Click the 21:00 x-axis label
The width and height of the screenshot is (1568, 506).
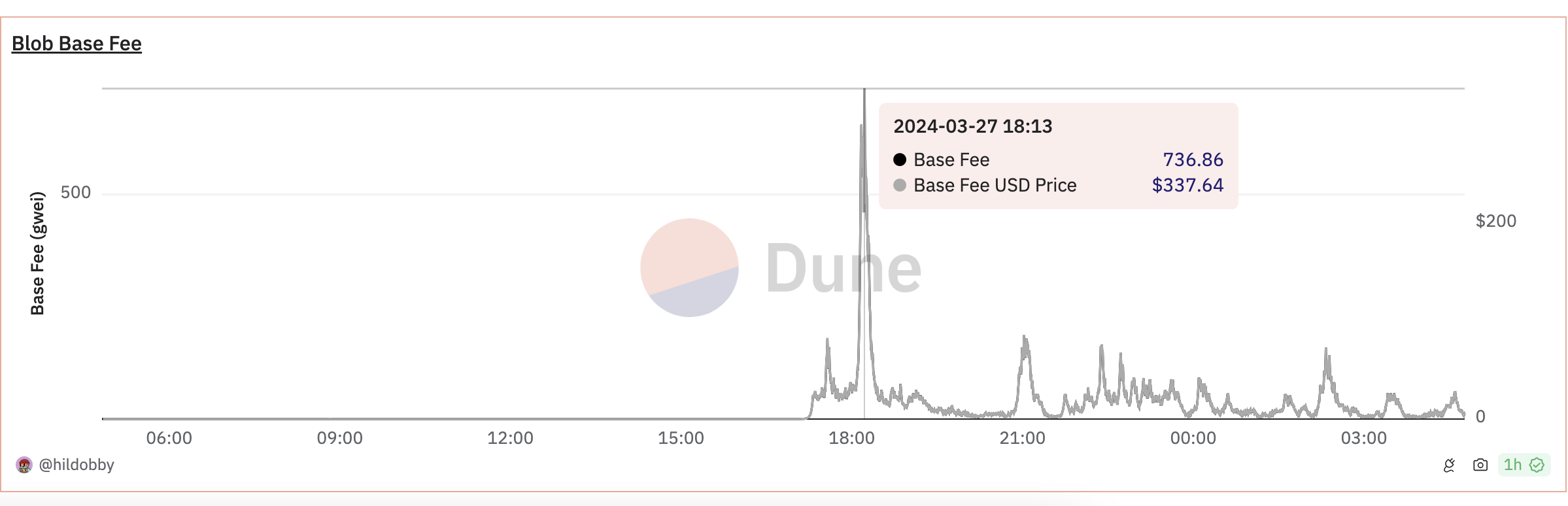pos(1022,438)
